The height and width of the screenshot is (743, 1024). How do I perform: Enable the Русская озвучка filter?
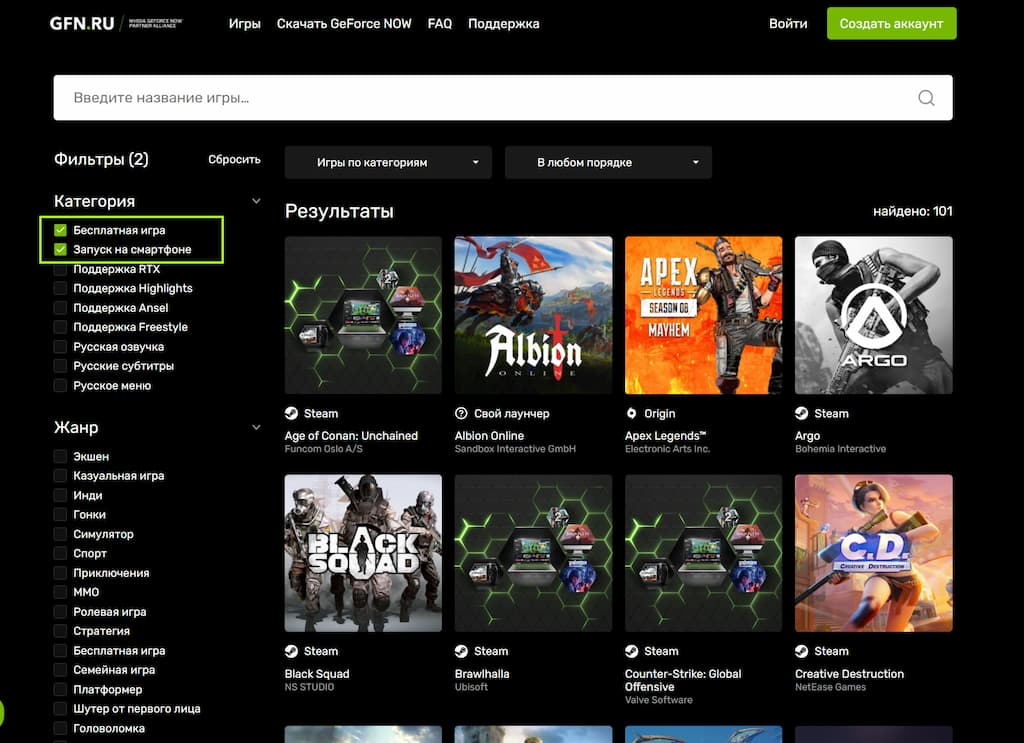click(x=60, y=347)
